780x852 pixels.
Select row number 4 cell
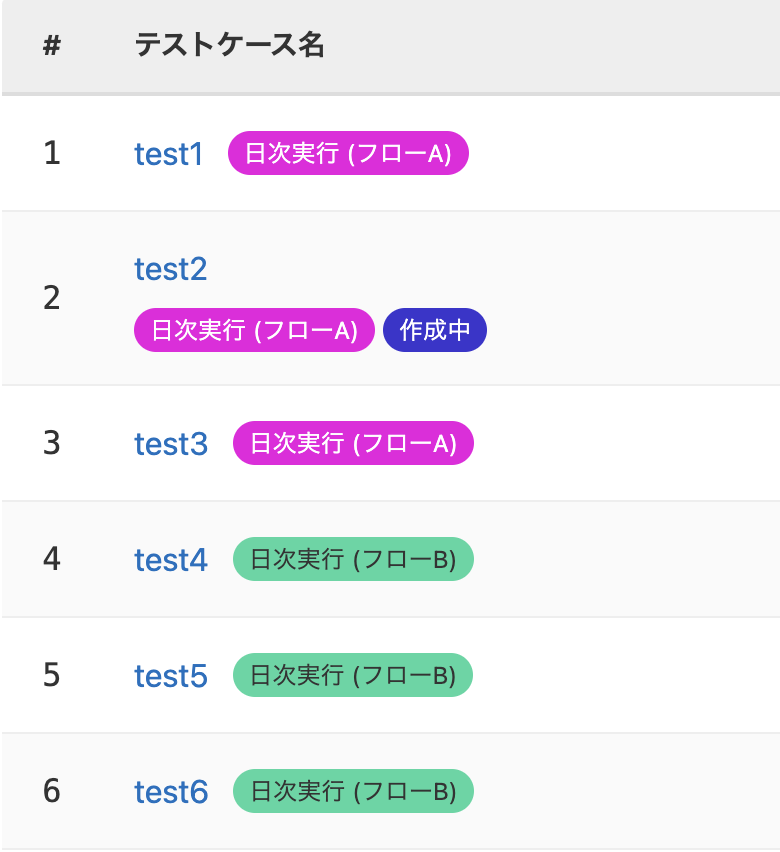[52, 559]
